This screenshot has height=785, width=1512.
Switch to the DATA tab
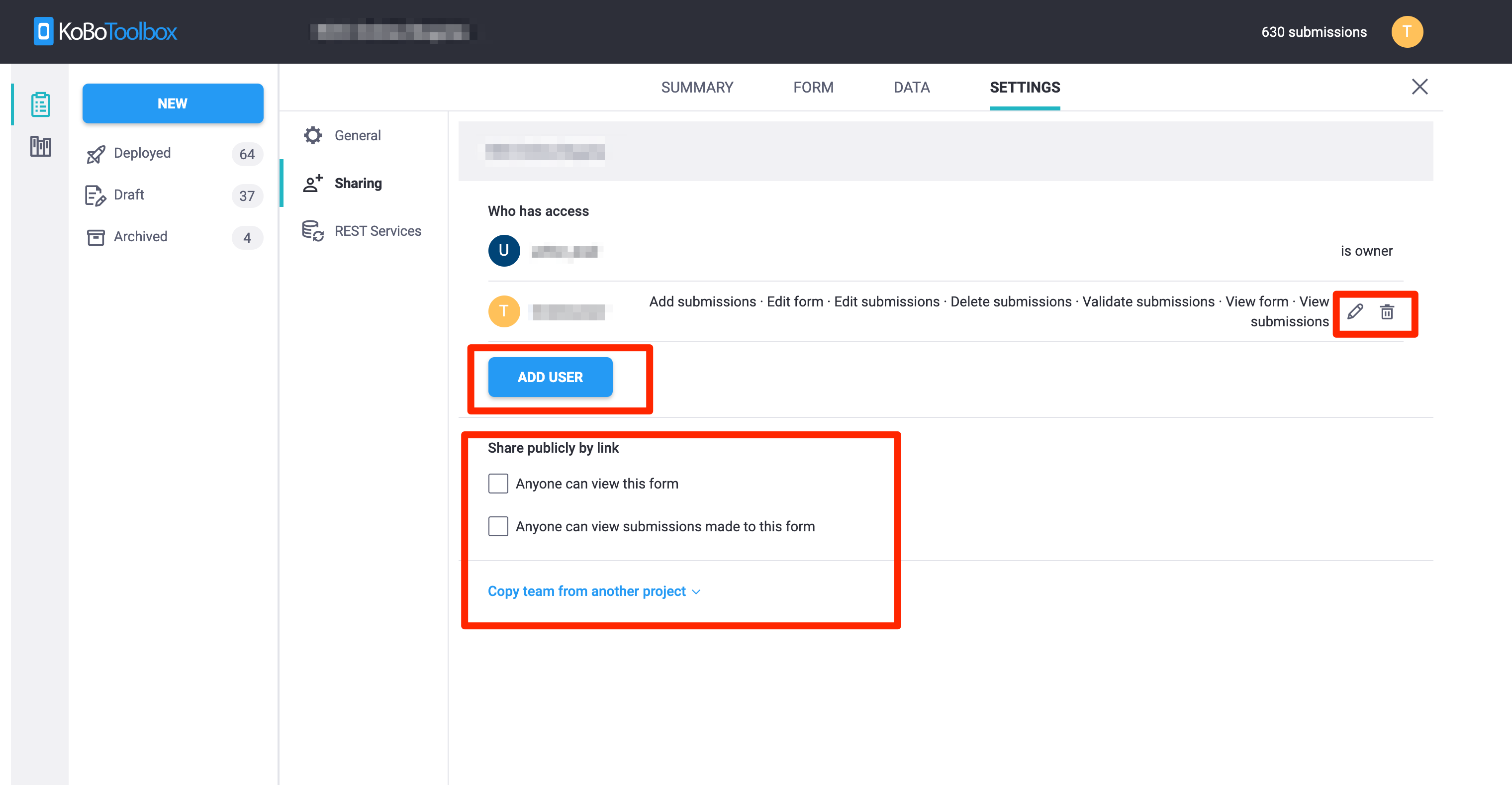[912, 87]
